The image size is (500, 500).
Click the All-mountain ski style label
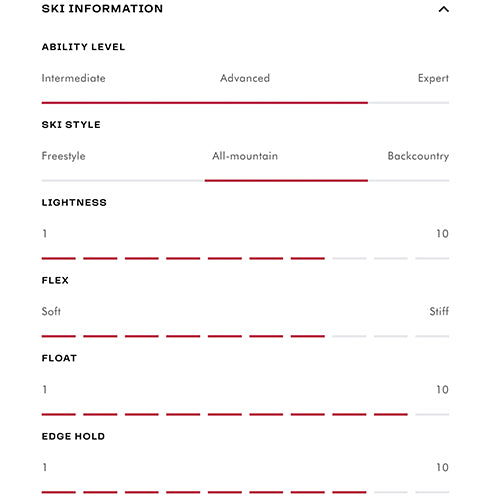(245, 156)
